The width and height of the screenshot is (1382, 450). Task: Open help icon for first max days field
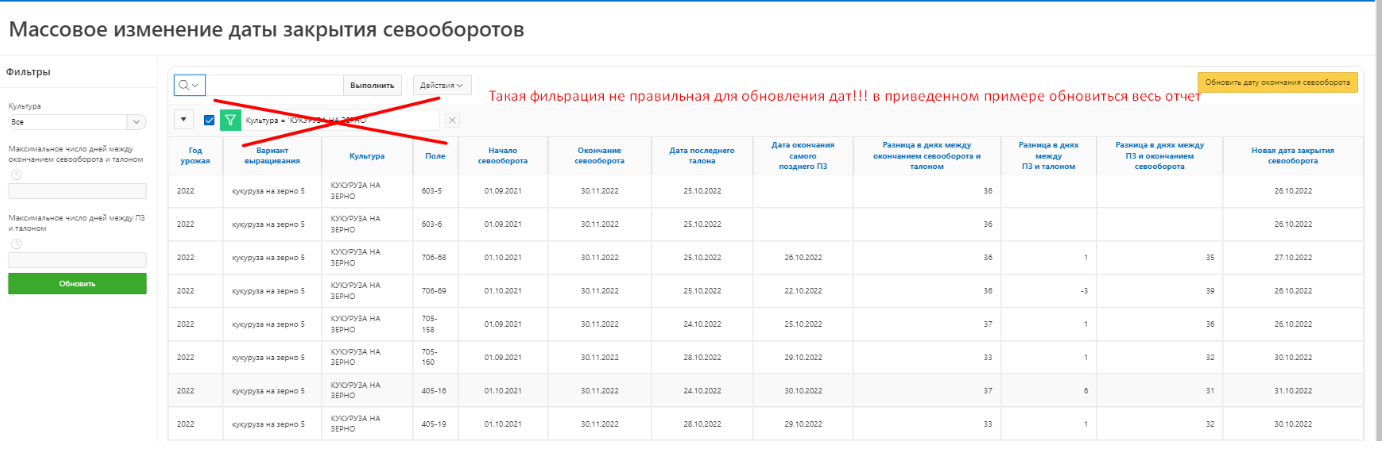(x=14, y=174)
